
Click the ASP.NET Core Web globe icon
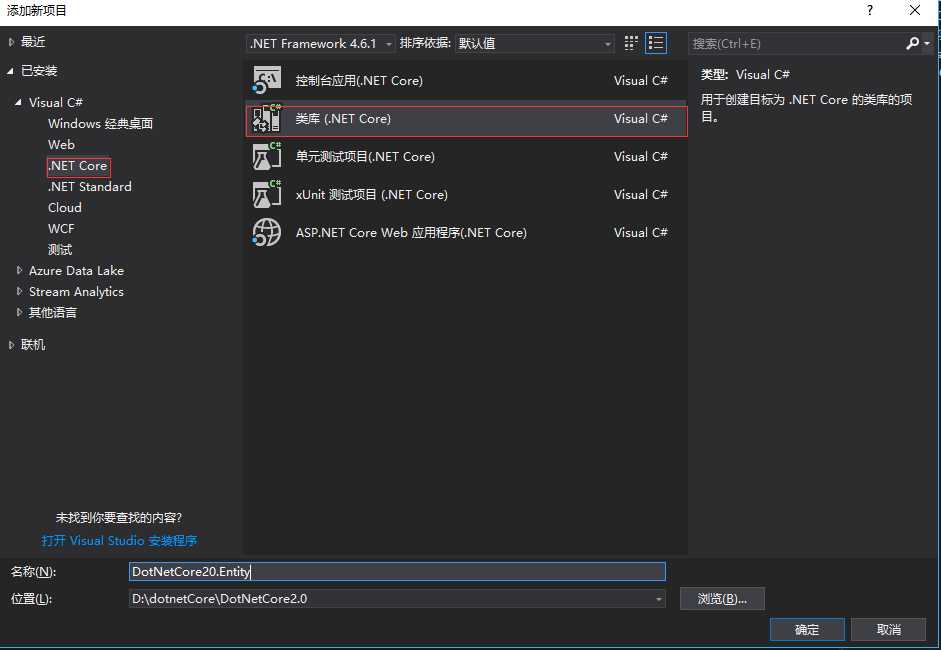click(266, 232)
